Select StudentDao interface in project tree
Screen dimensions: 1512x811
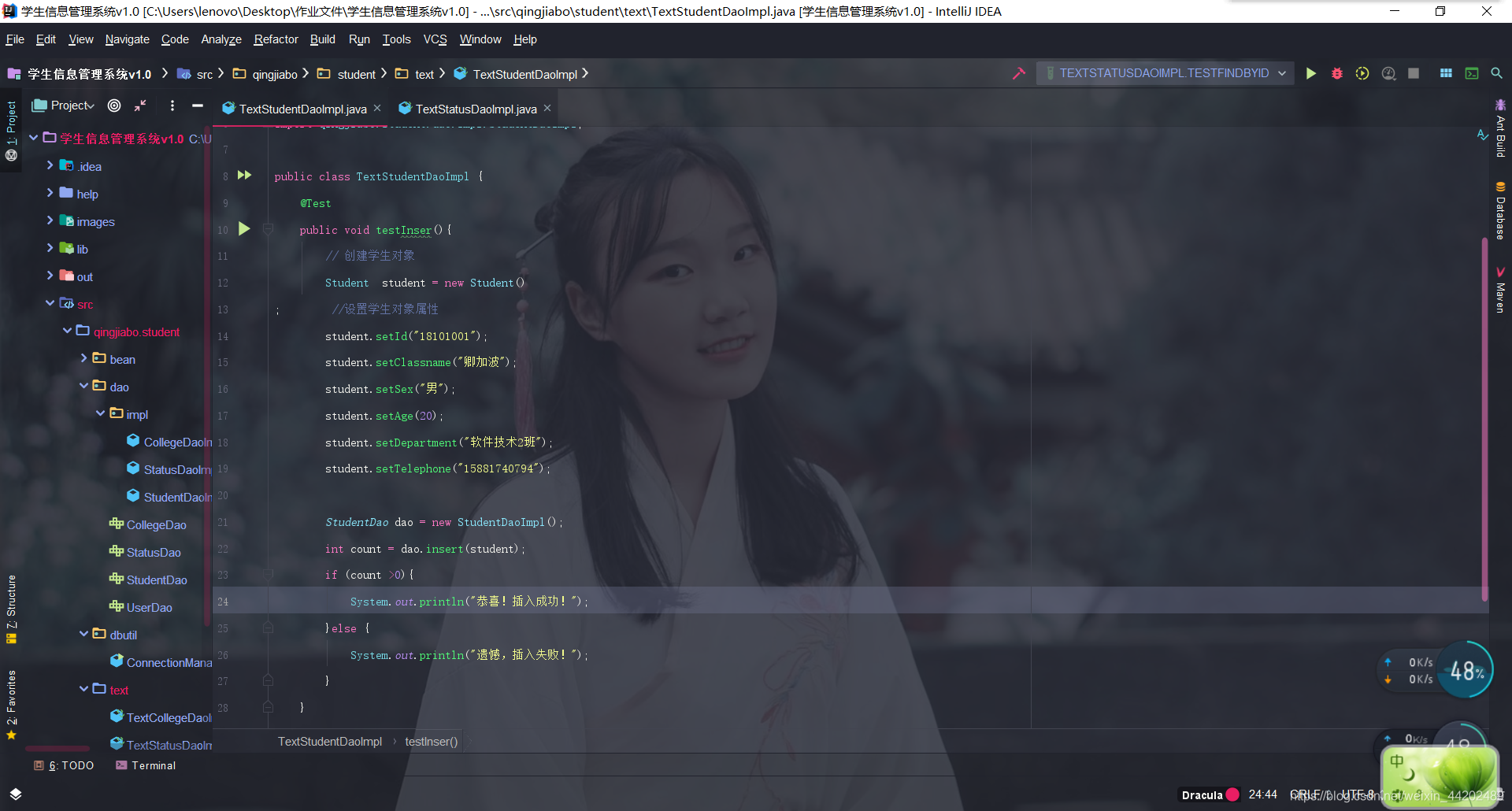pos(148,580)
